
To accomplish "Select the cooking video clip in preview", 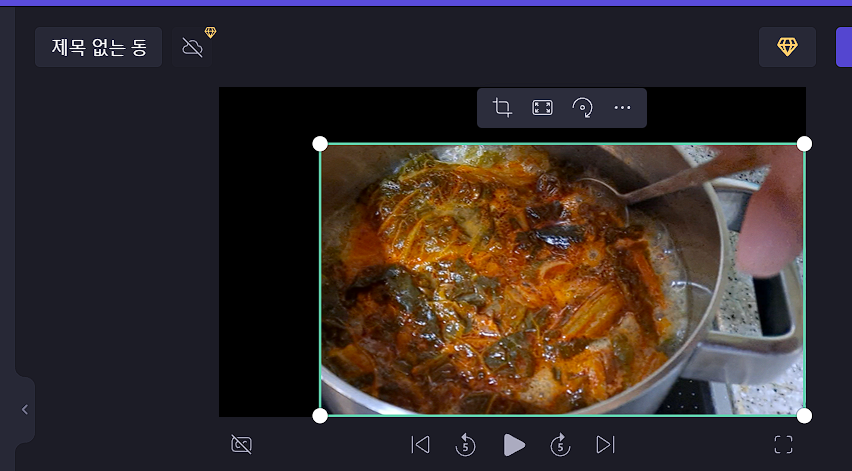I will coord(562,280).
